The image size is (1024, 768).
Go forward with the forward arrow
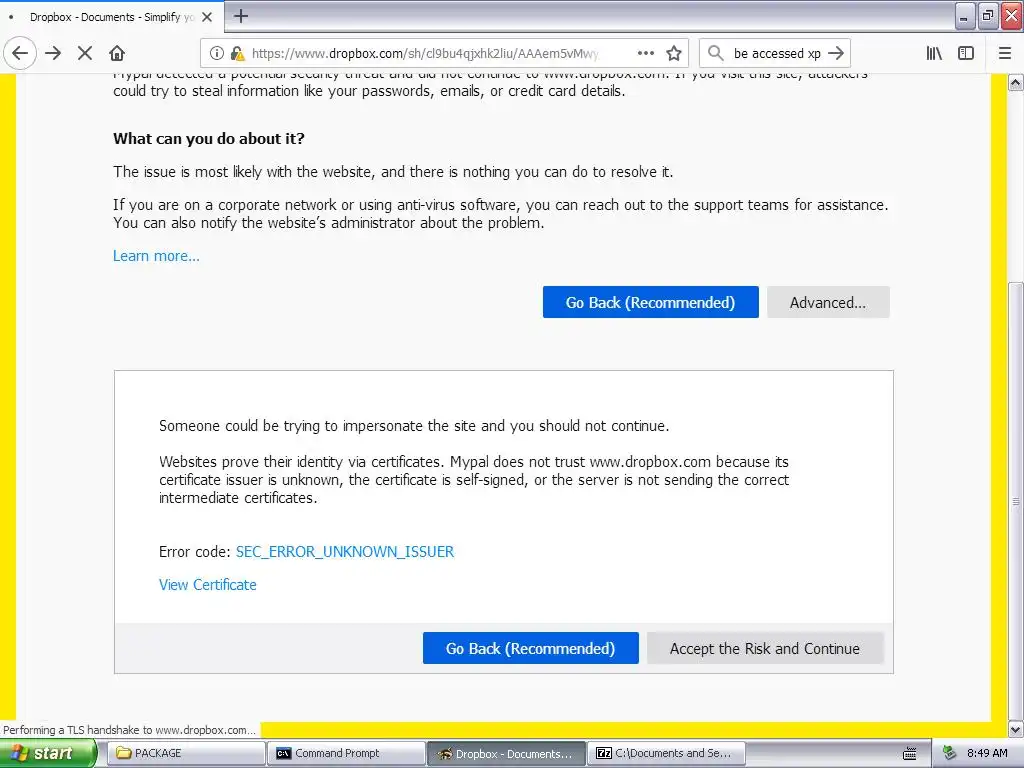click(53, 53)
